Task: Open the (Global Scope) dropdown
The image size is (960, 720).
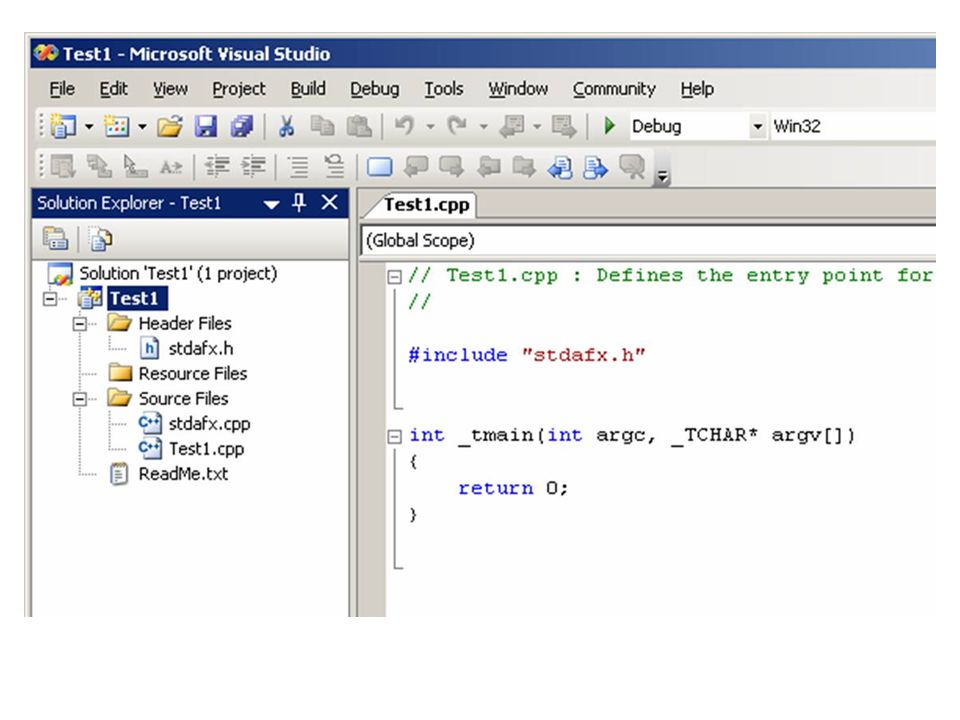Action: tap(648, 240)
